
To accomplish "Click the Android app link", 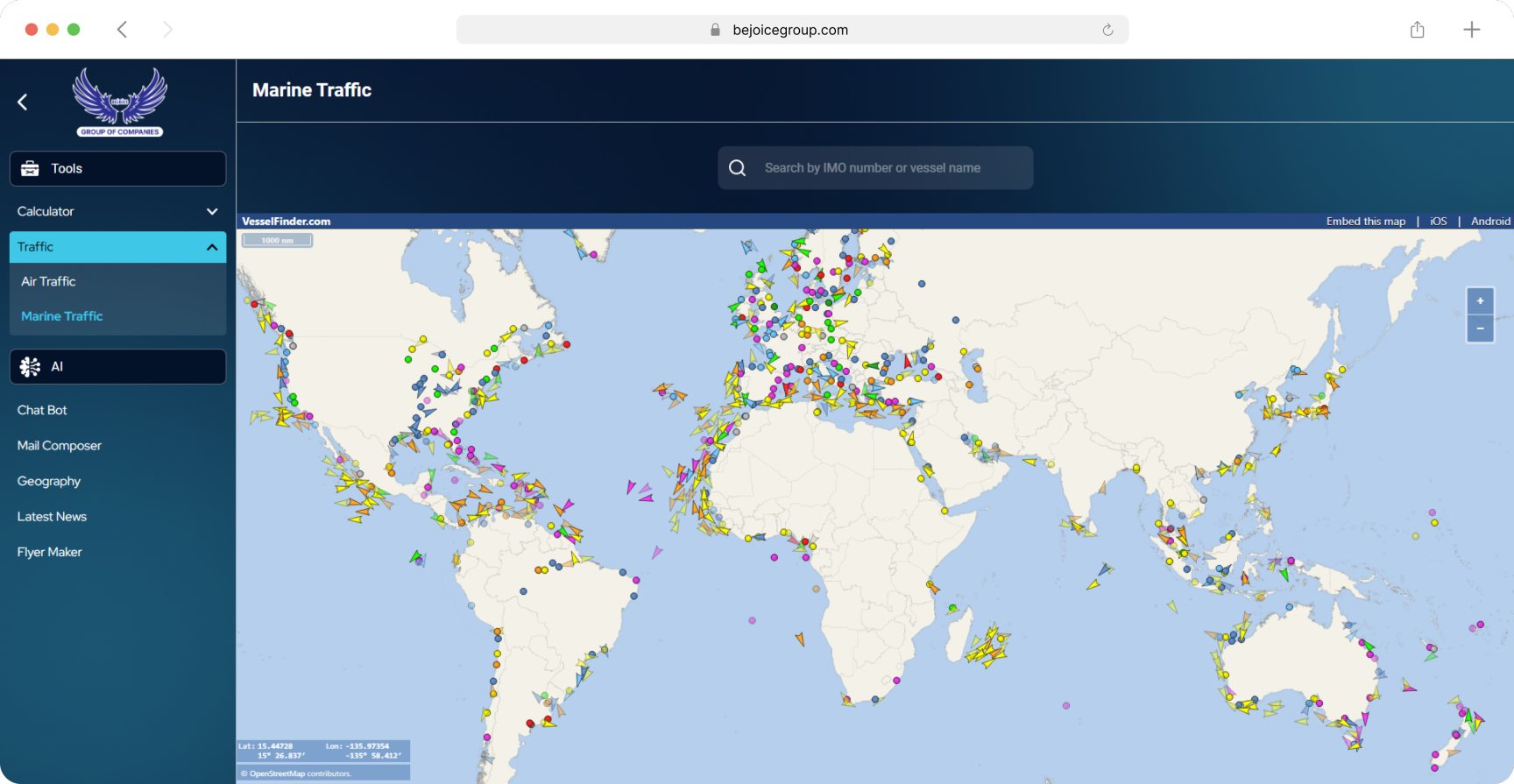I will [1490, 222].
